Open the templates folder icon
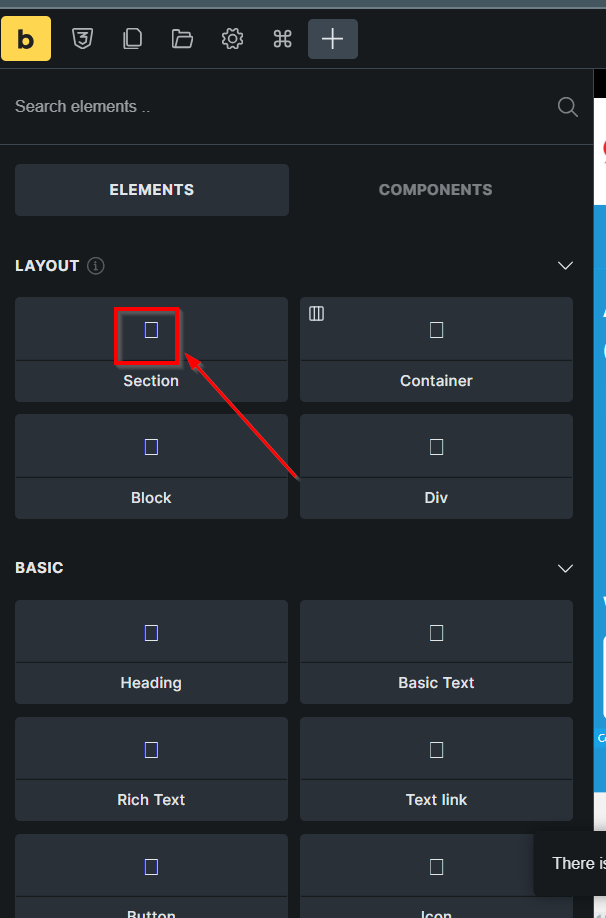This screenshot has width=606, height=918. 182,39
